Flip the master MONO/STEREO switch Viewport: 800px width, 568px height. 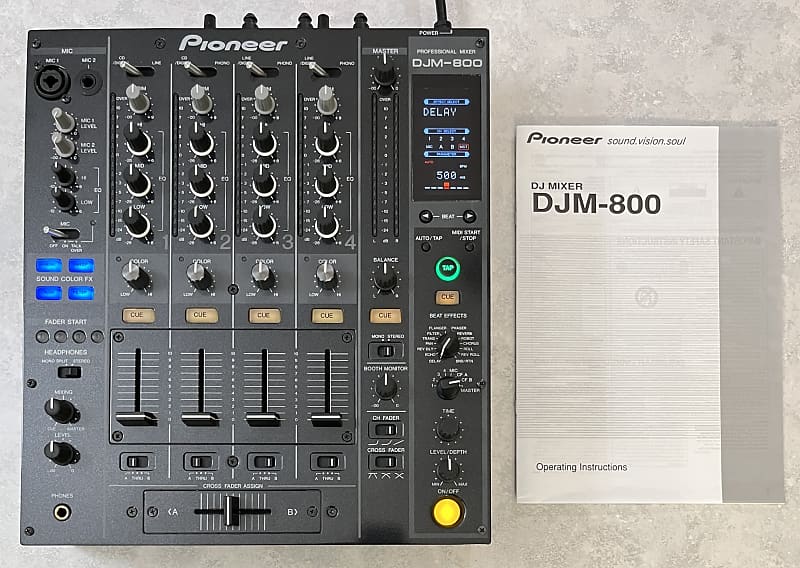(x=386, y=351)
